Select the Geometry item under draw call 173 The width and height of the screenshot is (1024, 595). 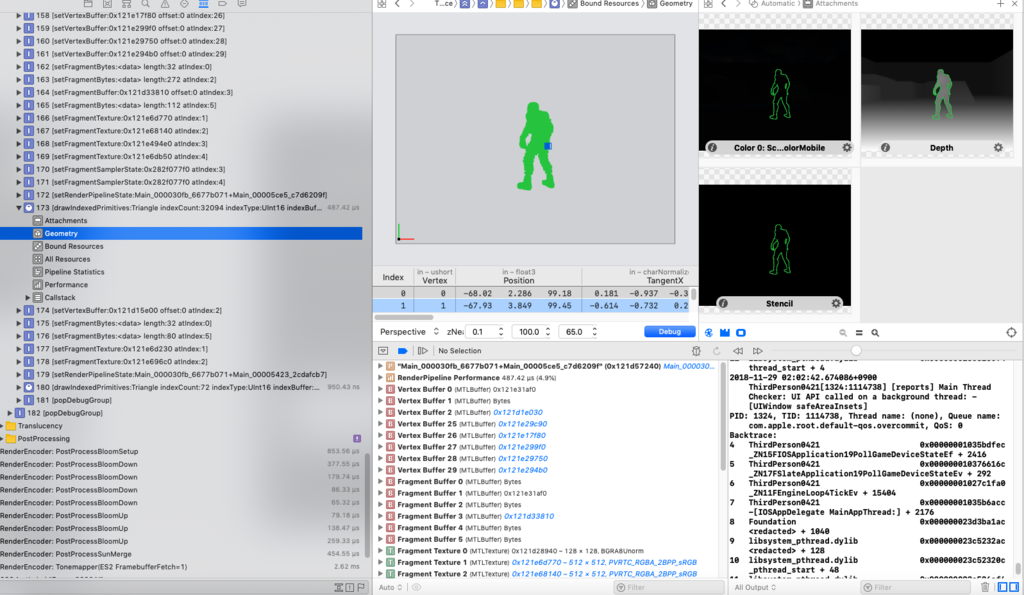181,233
